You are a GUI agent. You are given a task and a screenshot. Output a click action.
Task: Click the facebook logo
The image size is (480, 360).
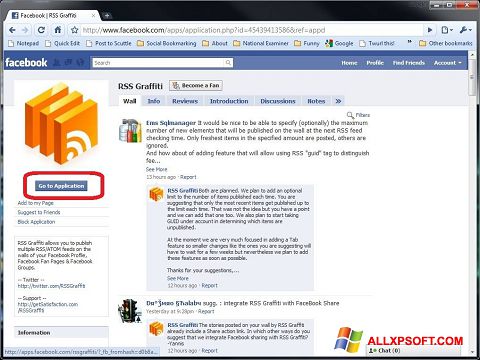coord(26,62)
